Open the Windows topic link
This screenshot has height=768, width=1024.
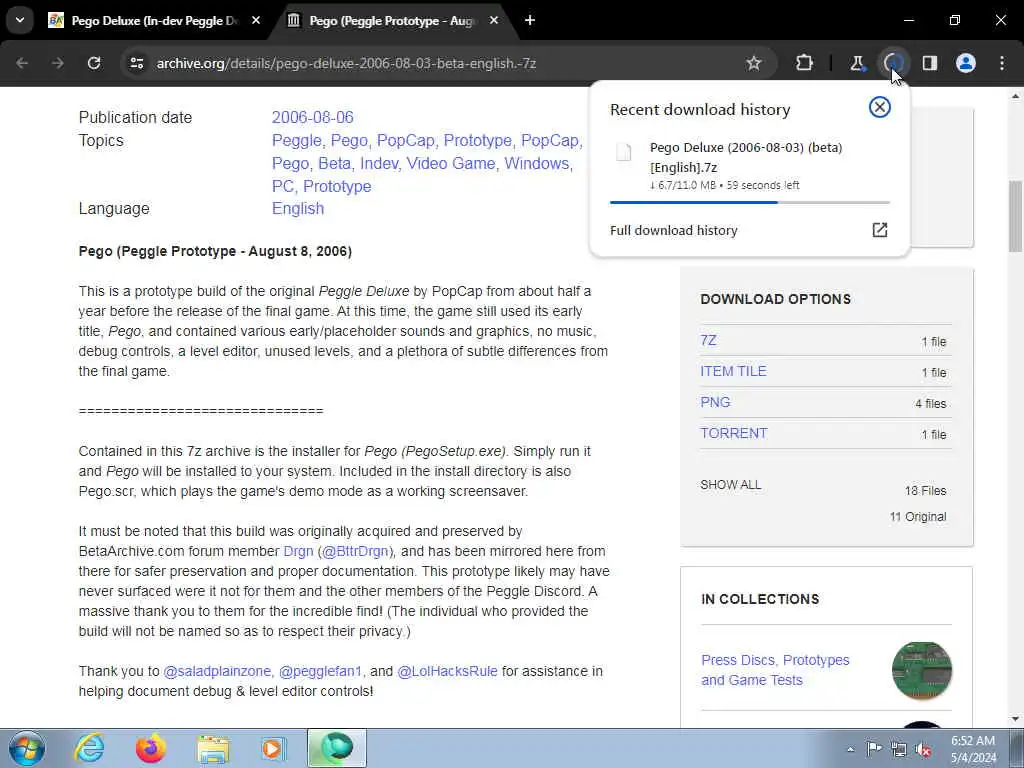[x=537, y=163]
